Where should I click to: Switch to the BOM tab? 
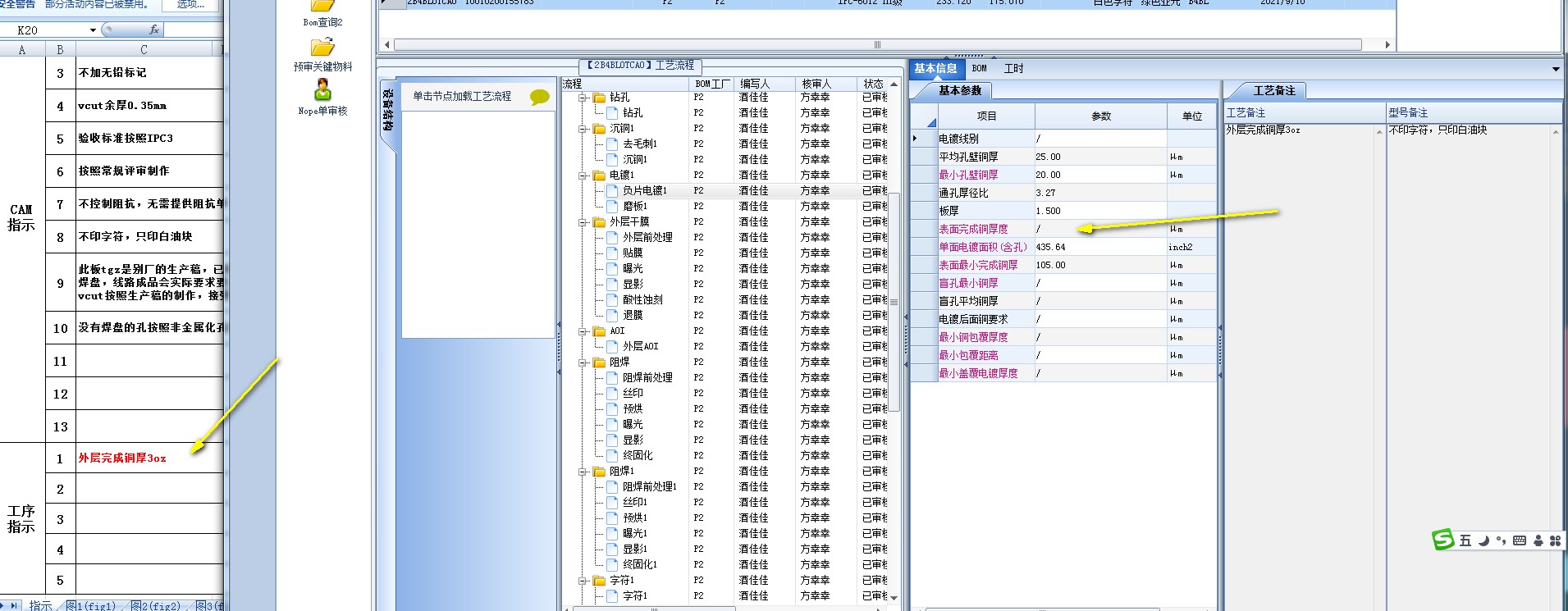coord(980,69)
